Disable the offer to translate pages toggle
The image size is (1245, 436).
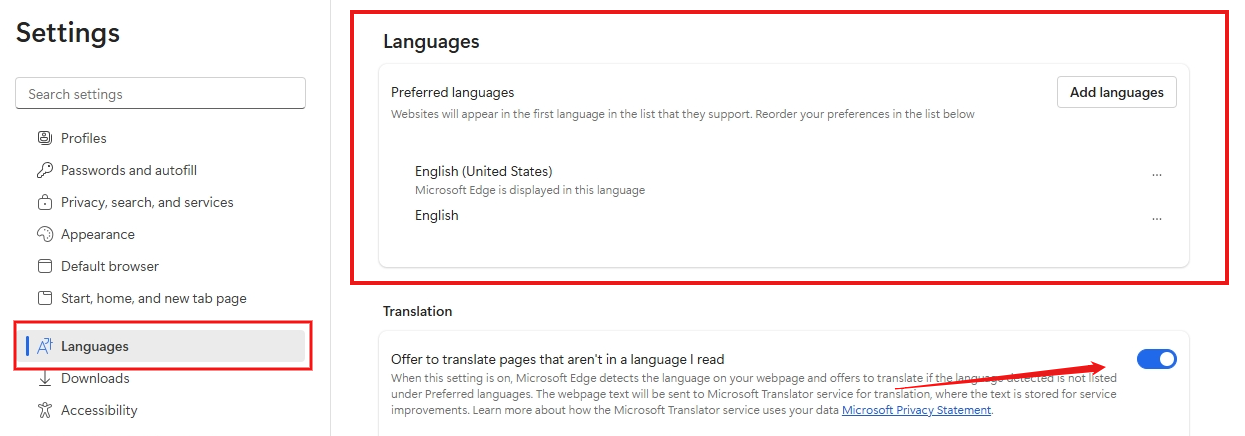coord(1156,359)
